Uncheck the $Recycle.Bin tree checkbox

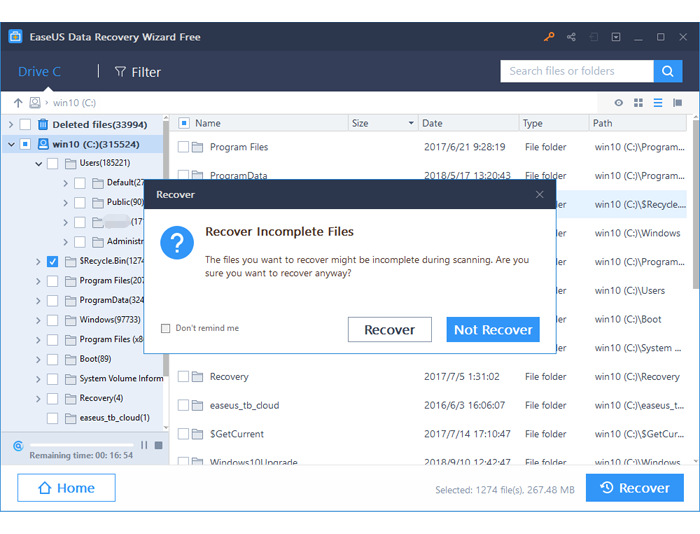[x=52, y=261]
